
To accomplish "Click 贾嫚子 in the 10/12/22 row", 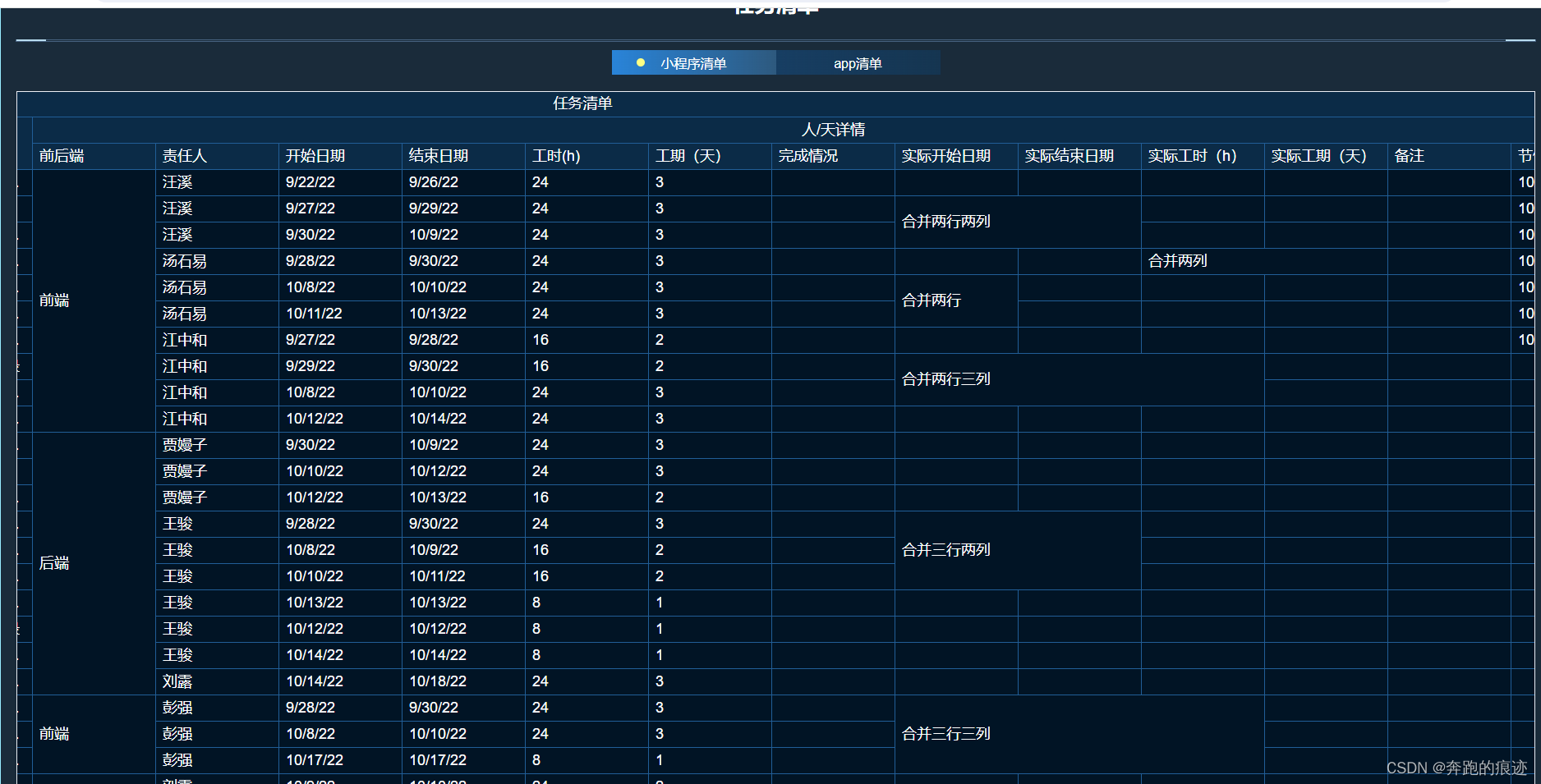I will 185,497.
